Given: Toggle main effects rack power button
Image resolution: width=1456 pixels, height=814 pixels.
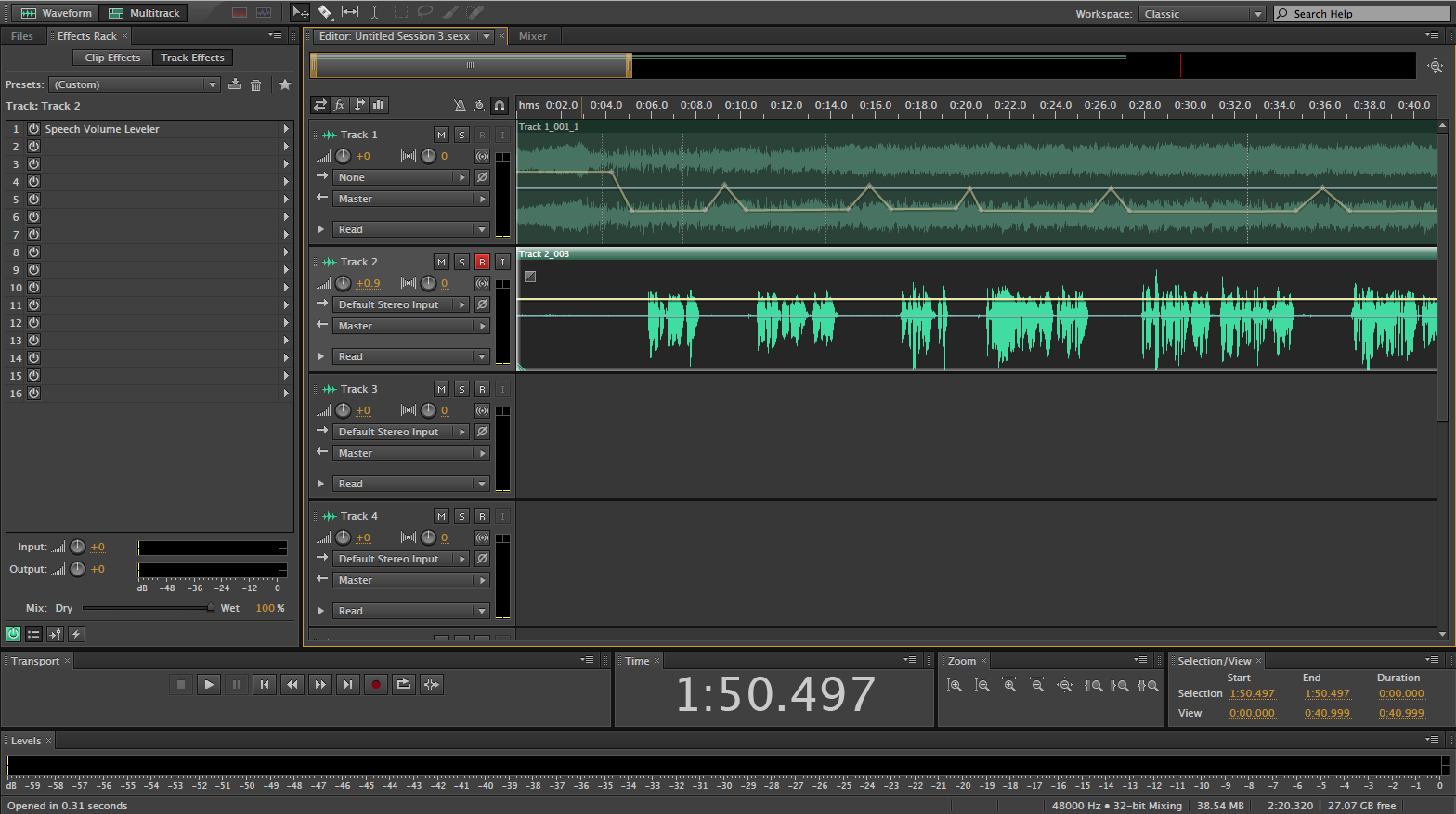Looking at the screenshot, I should tap(13, 634).
